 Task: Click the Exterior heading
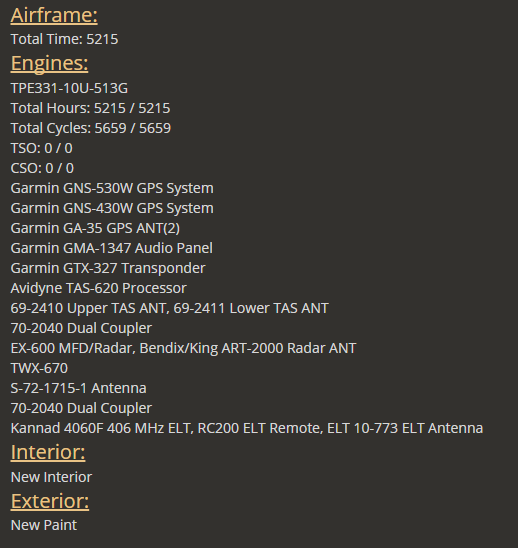click(50, 501)
